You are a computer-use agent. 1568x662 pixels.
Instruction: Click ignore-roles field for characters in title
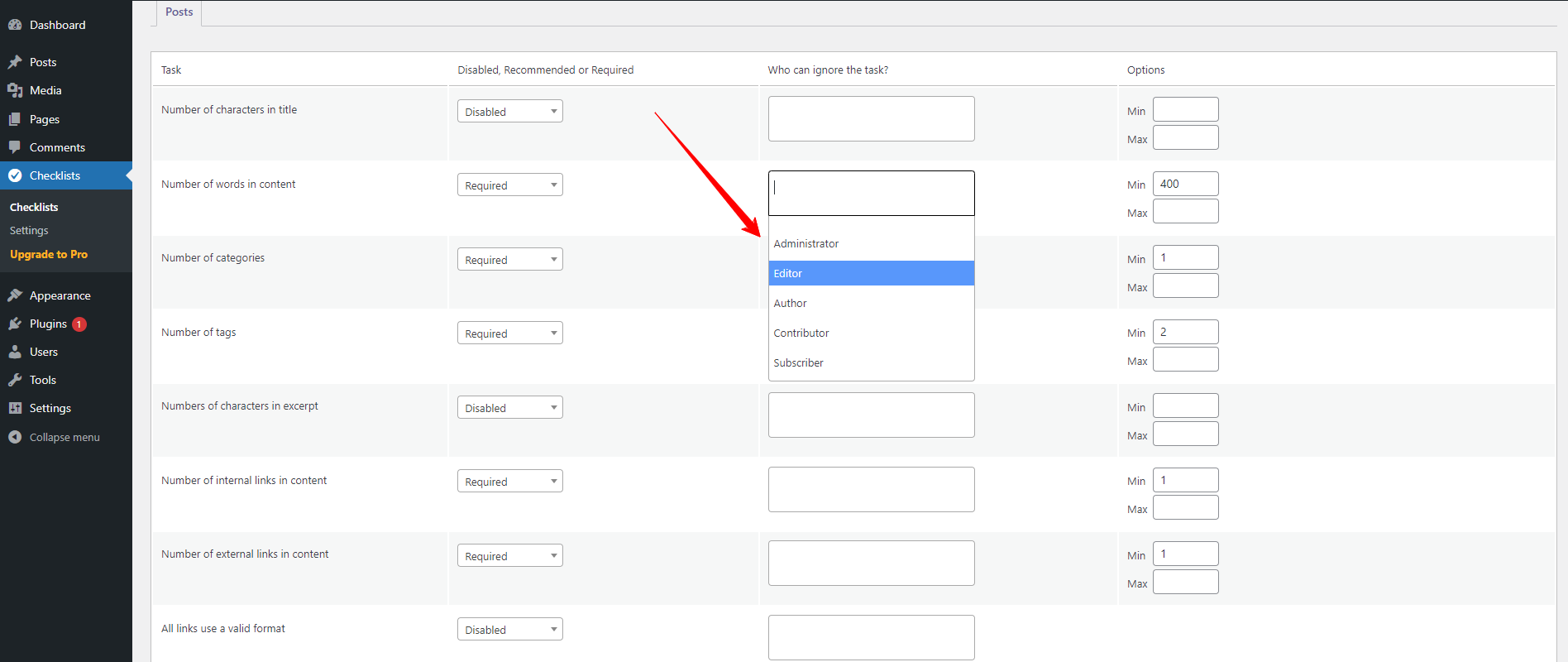click(872, 118)
